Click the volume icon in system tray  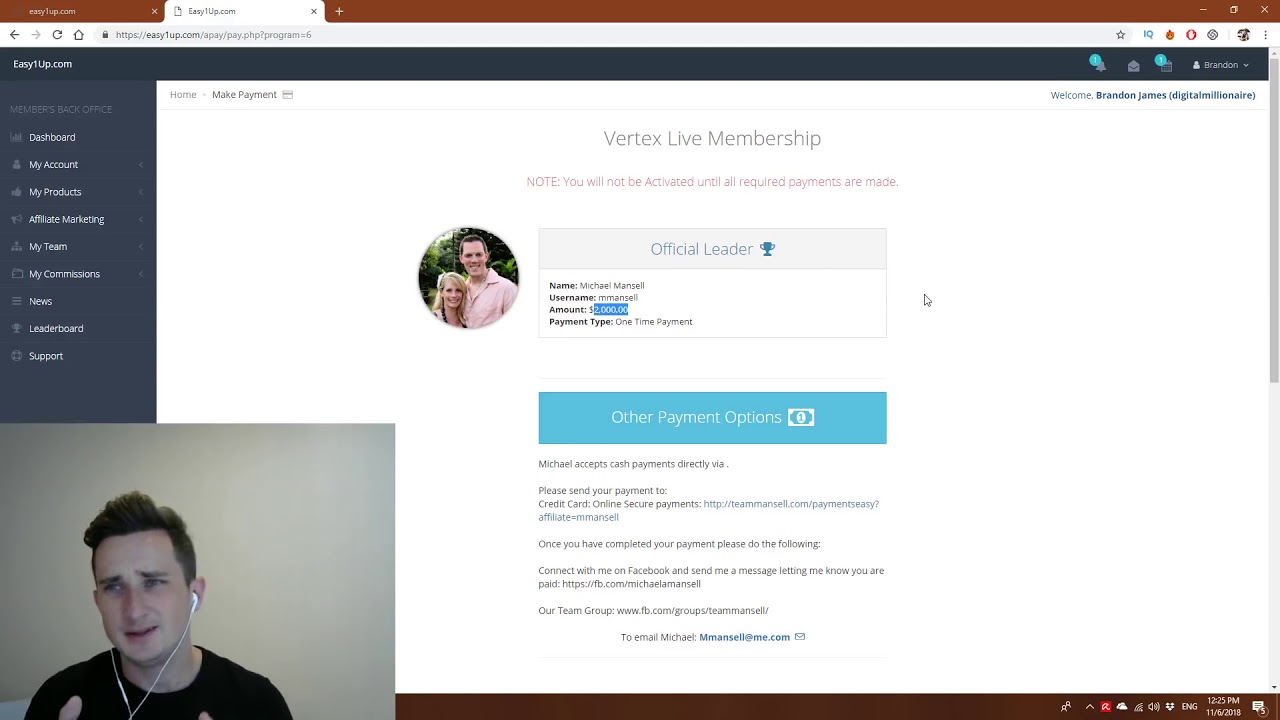tap(1154, 707)
